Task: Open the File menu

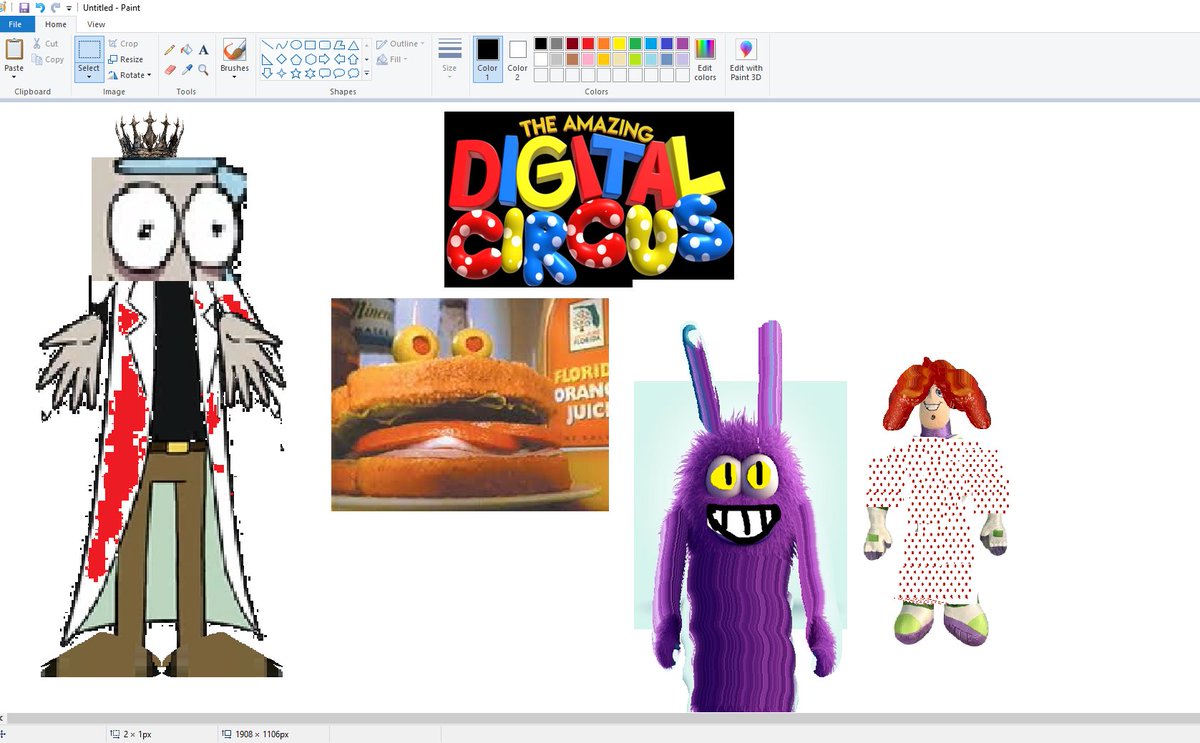Action: (15, 24)
